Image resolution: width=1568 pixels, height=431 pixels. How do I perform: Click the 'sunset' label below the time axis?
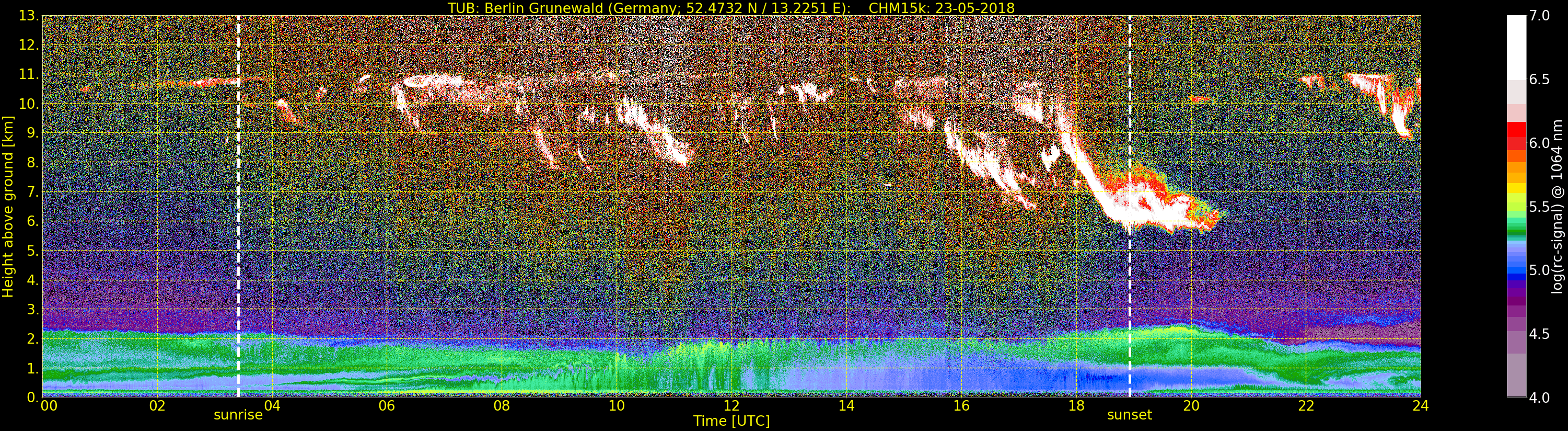(1130, 415)
